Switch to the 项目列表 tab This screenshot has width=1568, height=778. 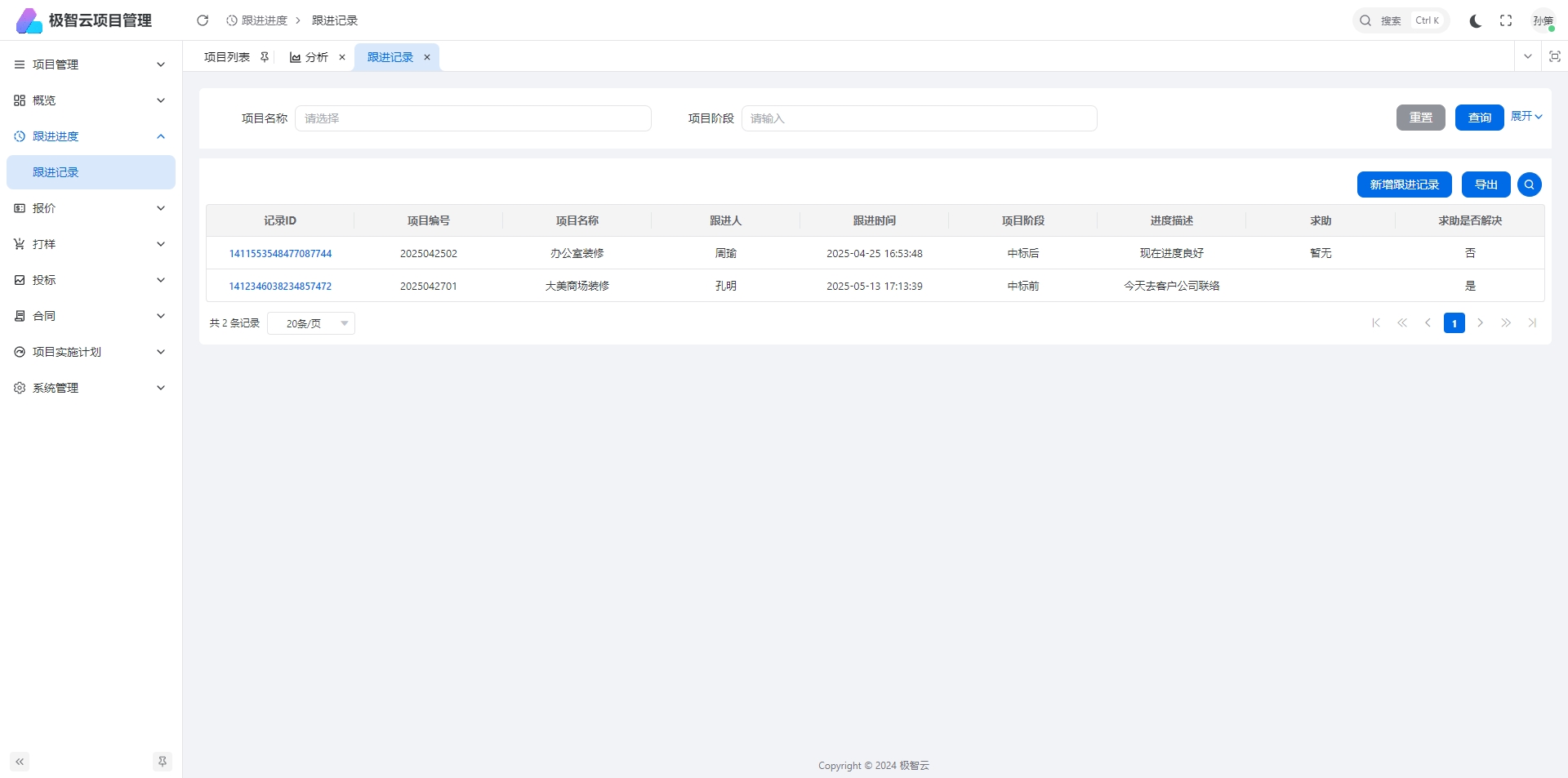pos(227,57)
